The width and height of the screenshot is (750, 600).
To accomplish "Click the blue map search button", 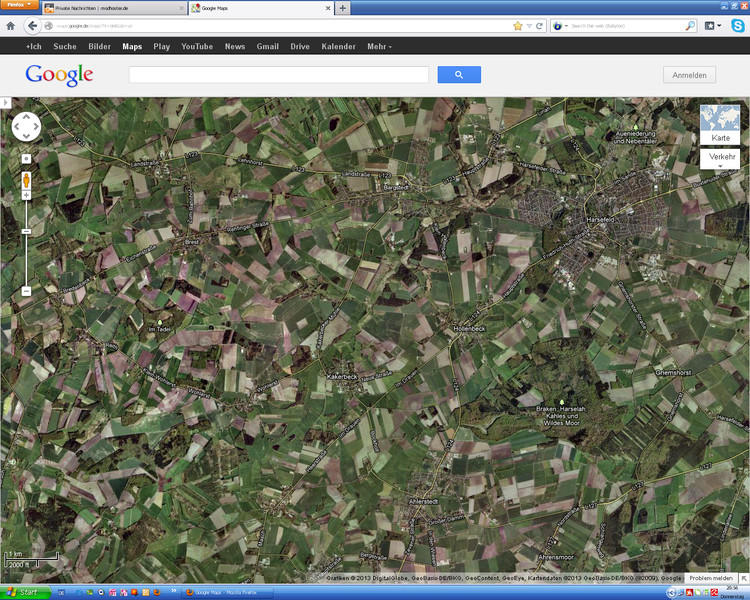I will click(459, 75).
